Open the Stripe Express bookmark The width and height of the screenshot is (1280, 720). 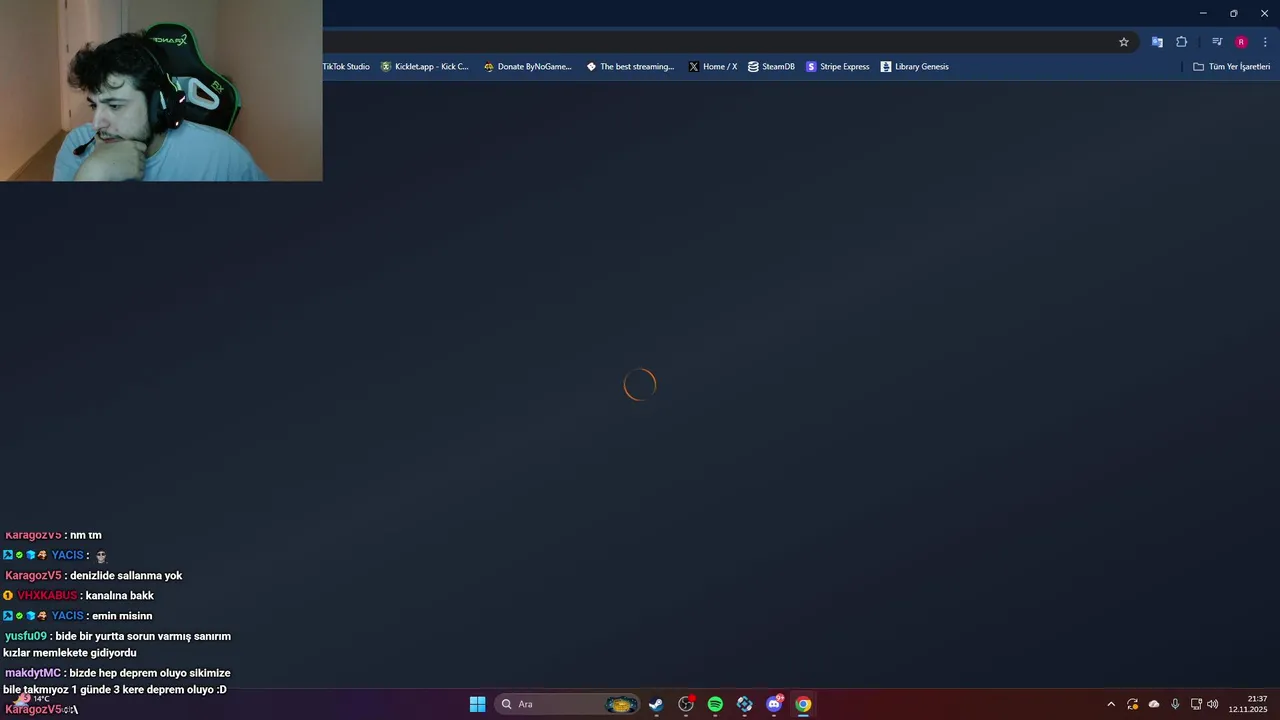[x=838, y=67]
